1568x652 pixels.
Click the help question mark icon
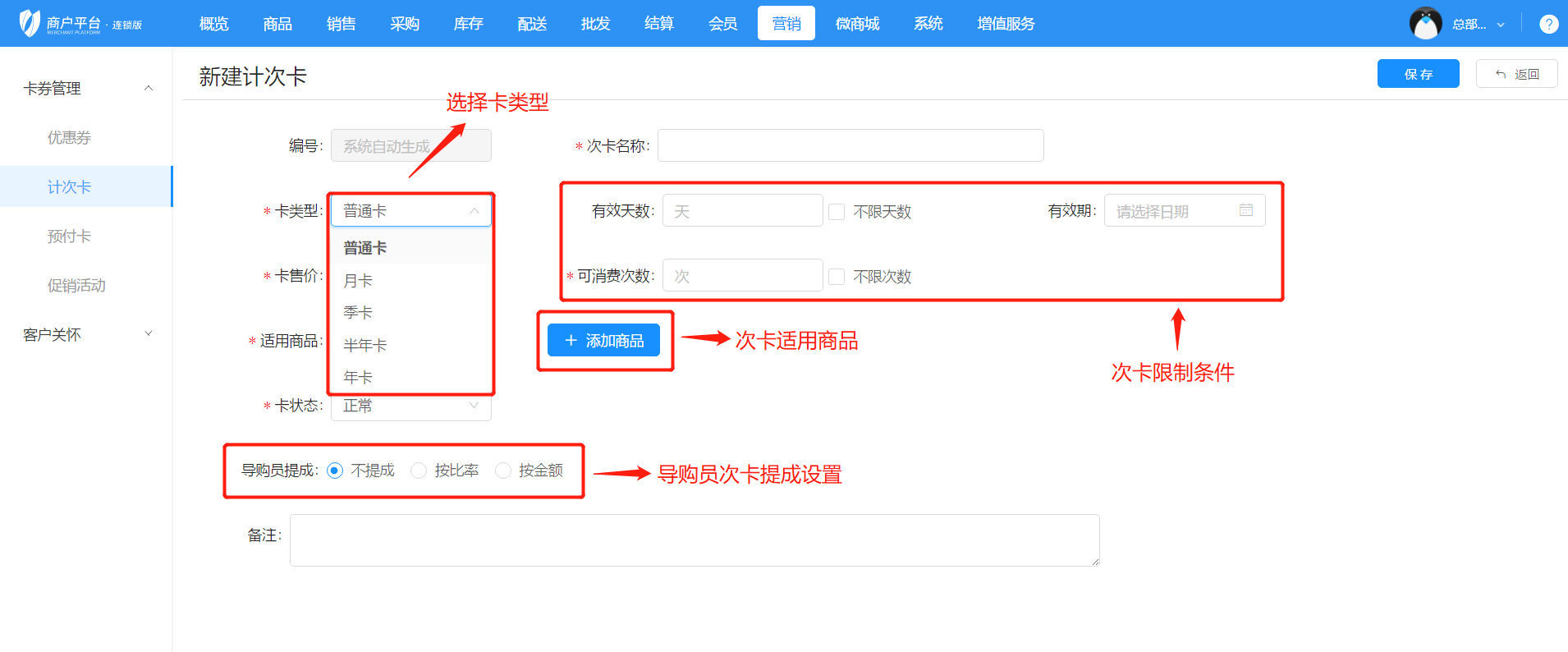coord(1548,24)
